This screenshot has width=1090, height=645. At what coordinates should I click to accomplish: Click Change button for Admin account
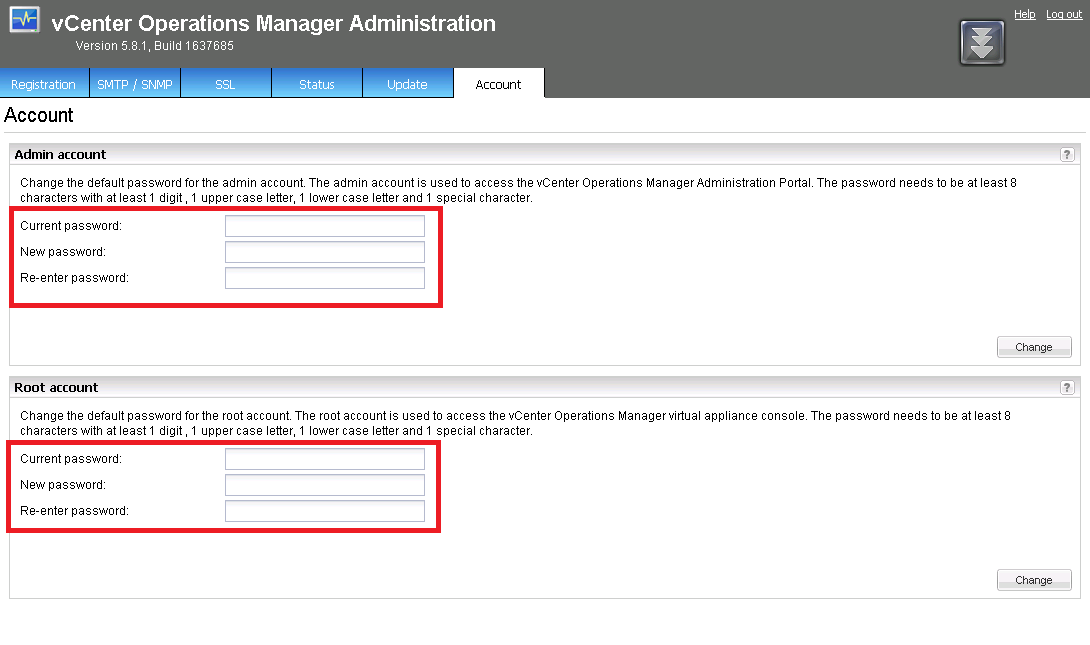click(1034, 347)
